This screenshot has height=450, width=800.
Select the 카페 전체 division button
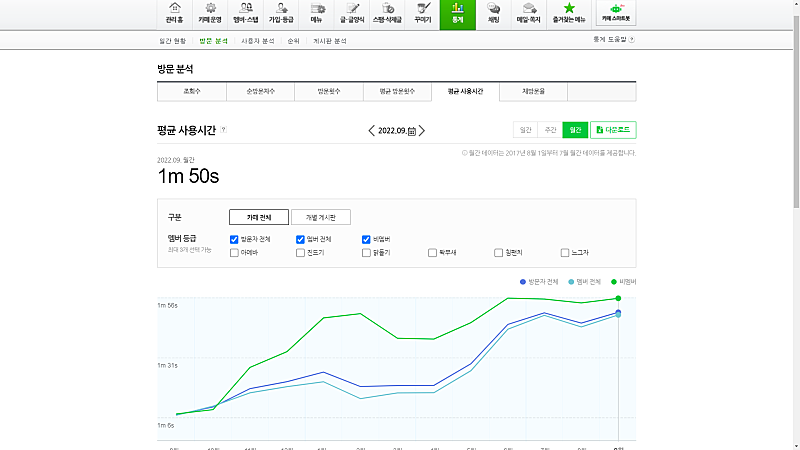click(x=259, y=217)
